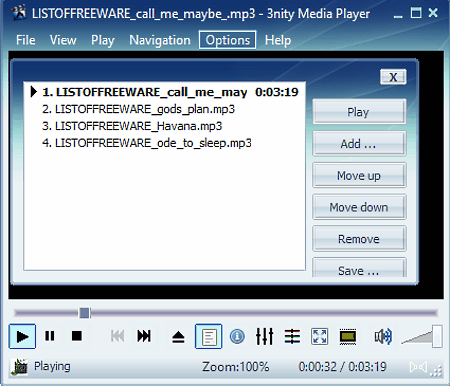
Task: Close the playlist panel with X
Action: [393, 77]
